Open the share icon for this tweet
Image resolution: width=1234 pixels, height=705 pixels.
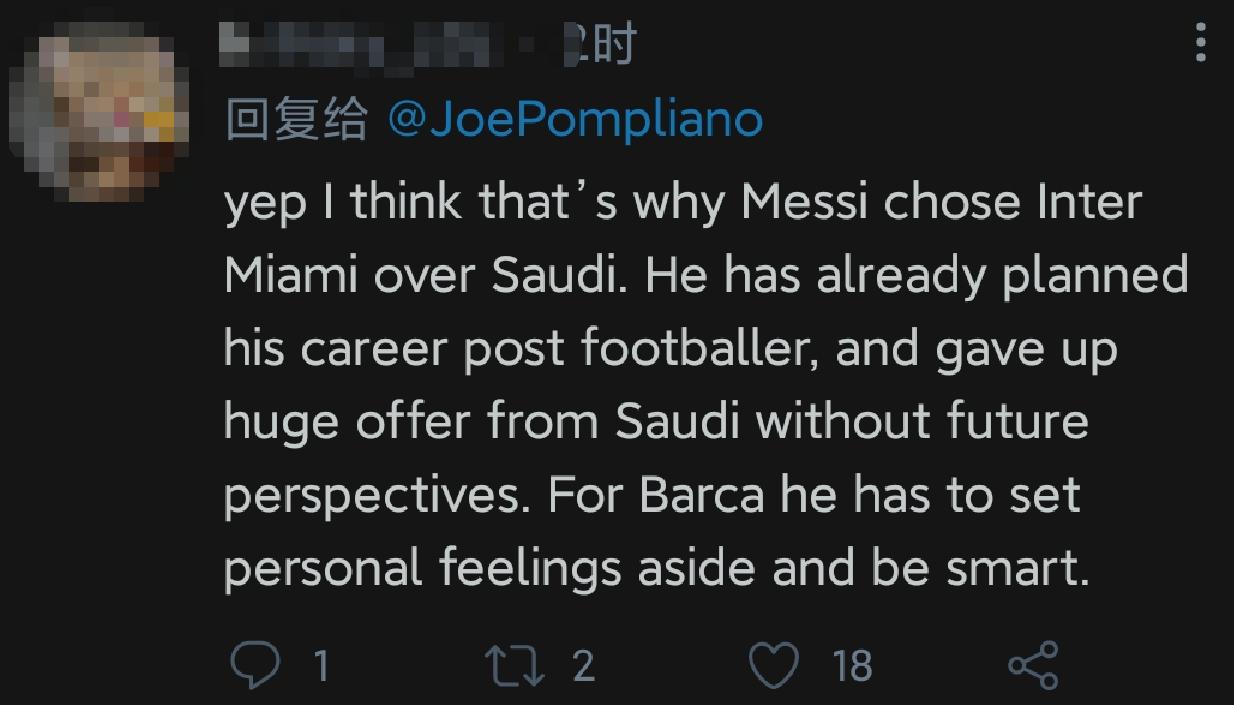point(1032,664)
